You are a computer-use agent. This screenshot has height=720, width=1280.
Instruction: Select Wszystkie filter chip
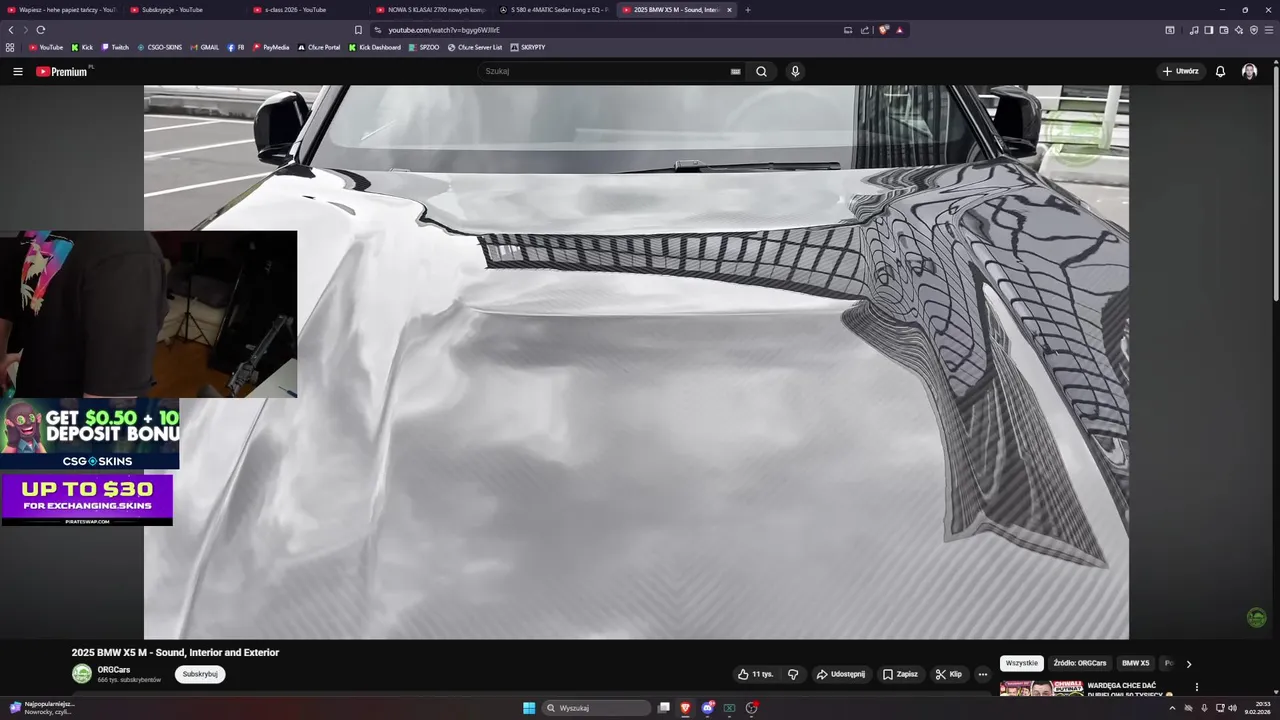coord(1022,663)
